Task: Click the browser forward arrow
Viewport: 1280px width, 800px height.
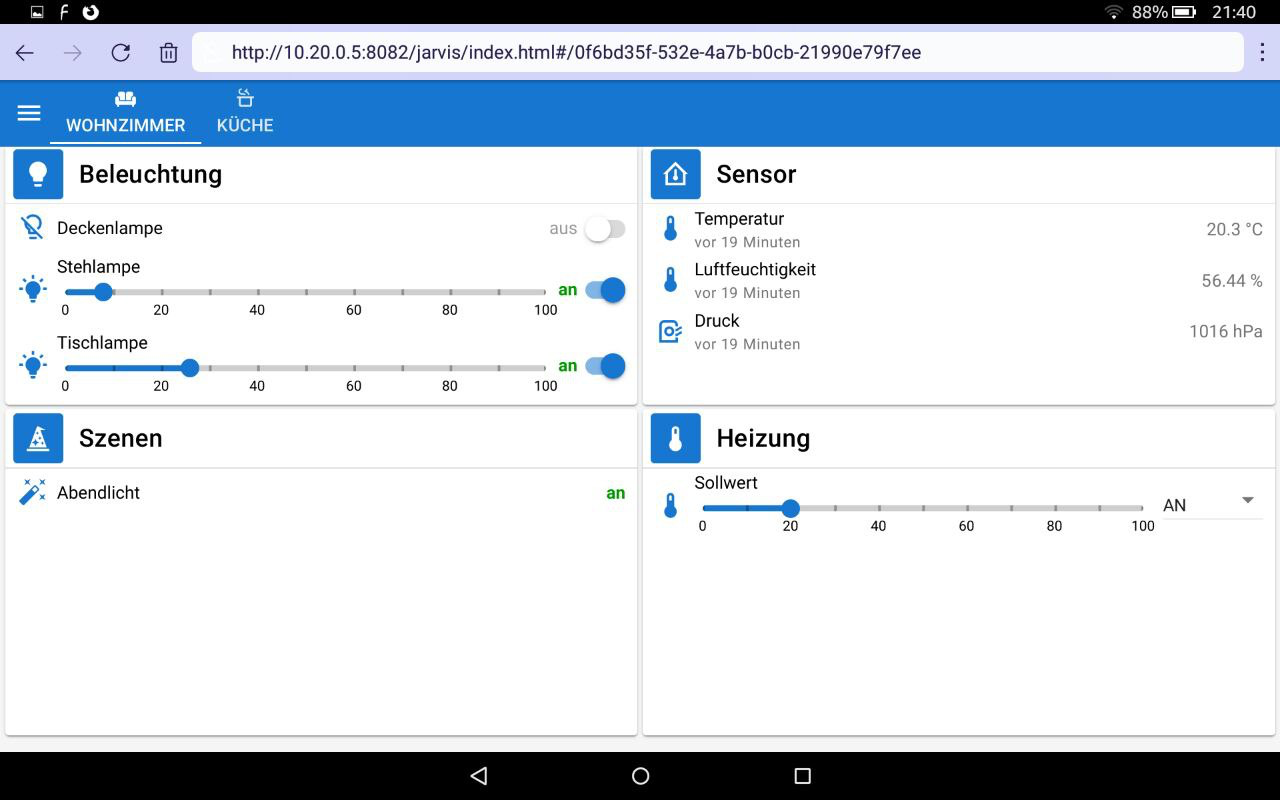Action: (73, 53)
